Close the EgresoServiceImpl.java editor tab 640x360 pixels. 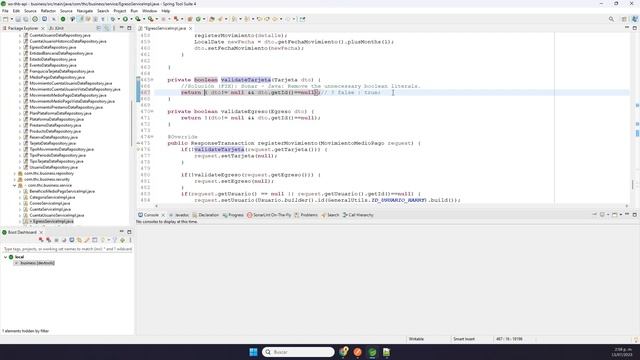(x=191, y=28)
